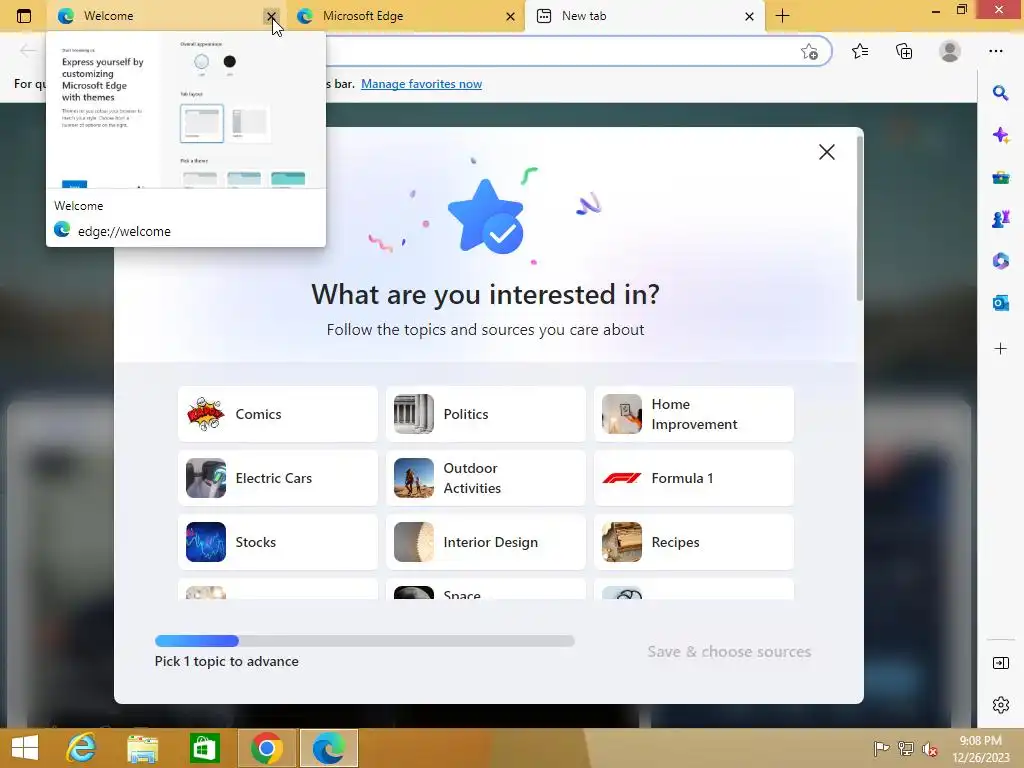Click the Microsoft Edge taskbar icon

point(329,748)
